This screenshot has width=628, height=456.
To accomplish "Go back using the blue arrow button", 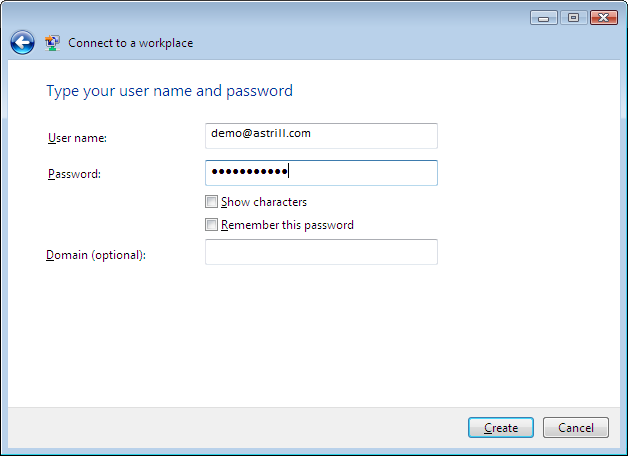I will (22, 42).
